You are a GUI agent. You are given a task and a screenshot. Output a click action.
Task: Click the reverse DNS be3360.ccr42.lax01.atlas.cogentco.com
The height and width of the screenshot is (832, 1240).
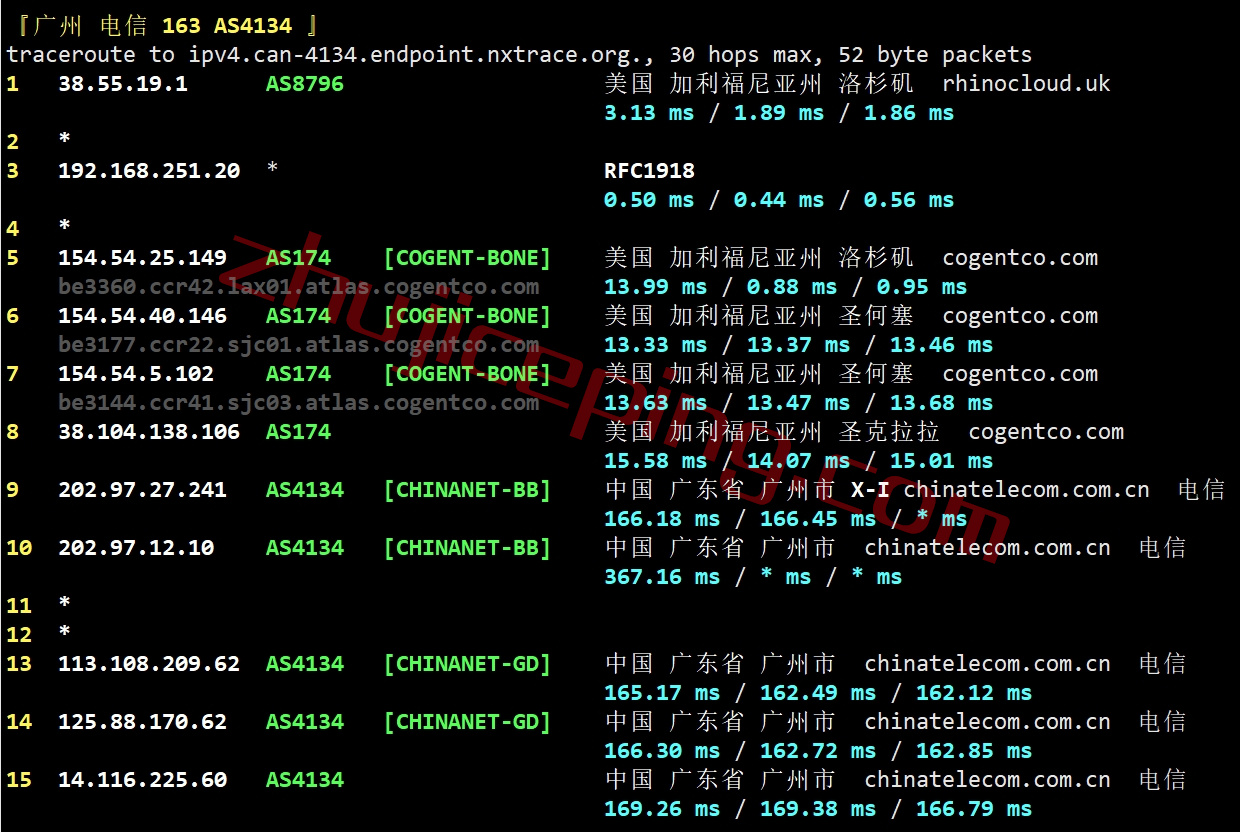(x=298, y=287)
